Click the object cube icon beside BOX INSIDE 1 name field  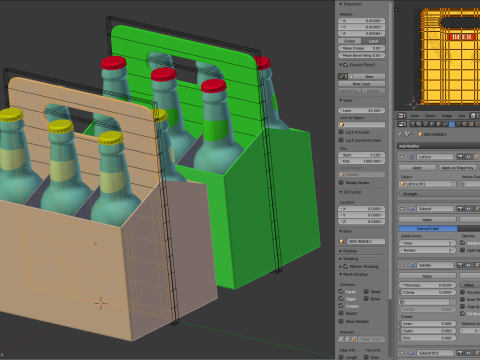[x=342, y=241]
